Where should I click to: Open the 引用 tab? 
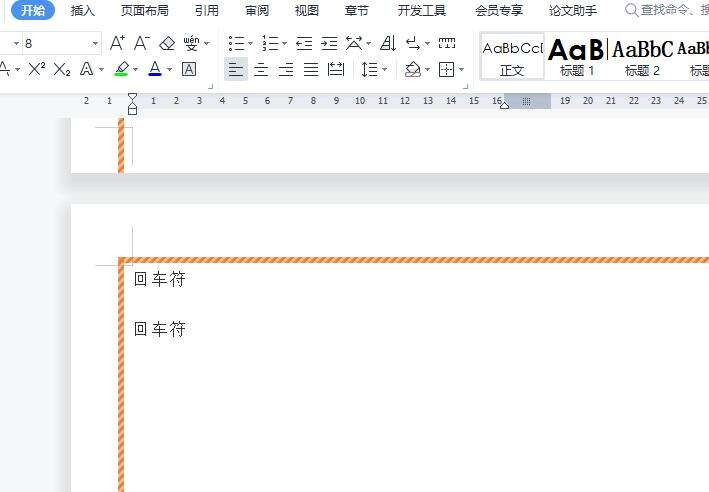[207, 10]
